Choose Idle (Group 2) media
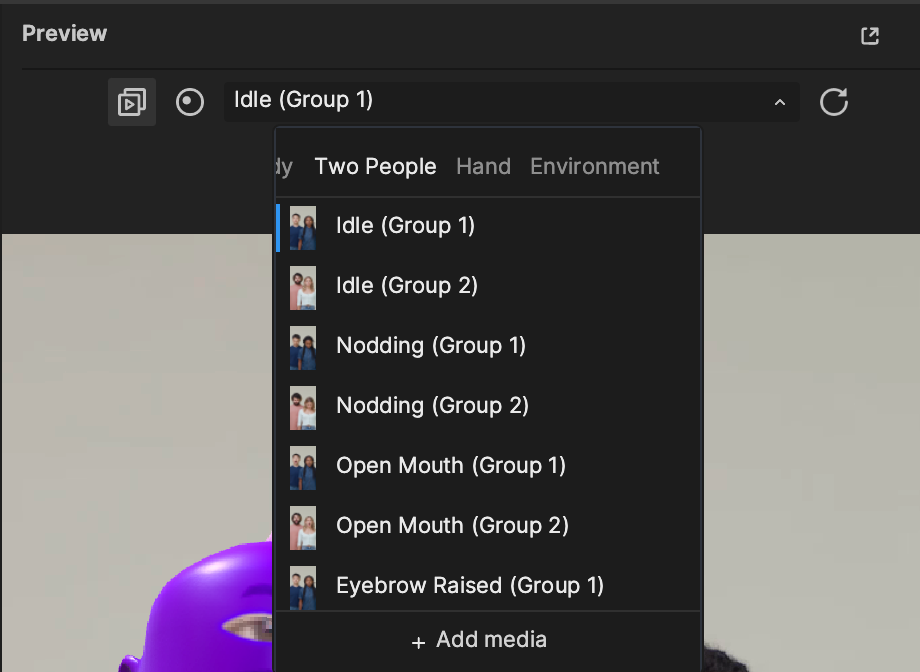This screenshot has height=672, width=920. (488, 288)
